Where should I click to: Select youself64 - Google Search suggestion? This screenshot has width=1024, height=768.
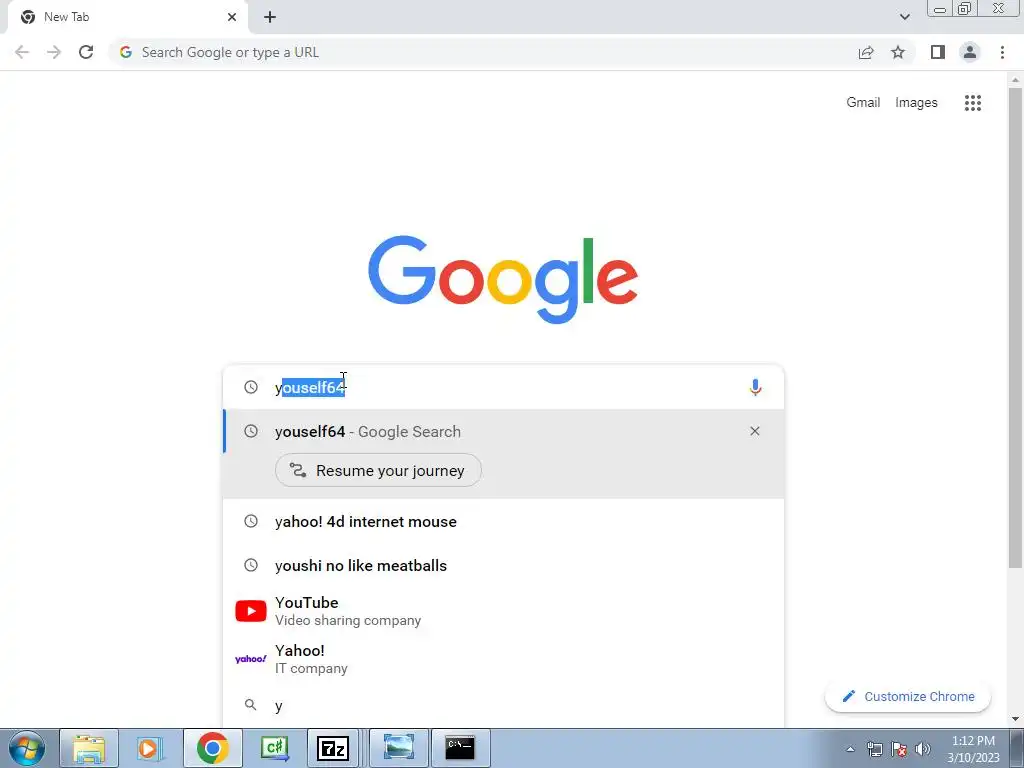click(504, 431)
